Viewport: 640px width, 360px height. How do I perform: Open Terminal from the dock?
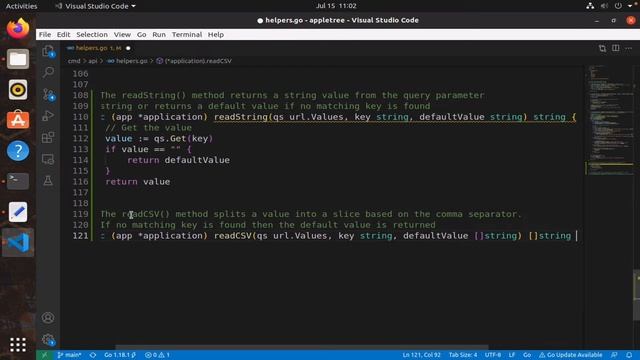point(18,181)
